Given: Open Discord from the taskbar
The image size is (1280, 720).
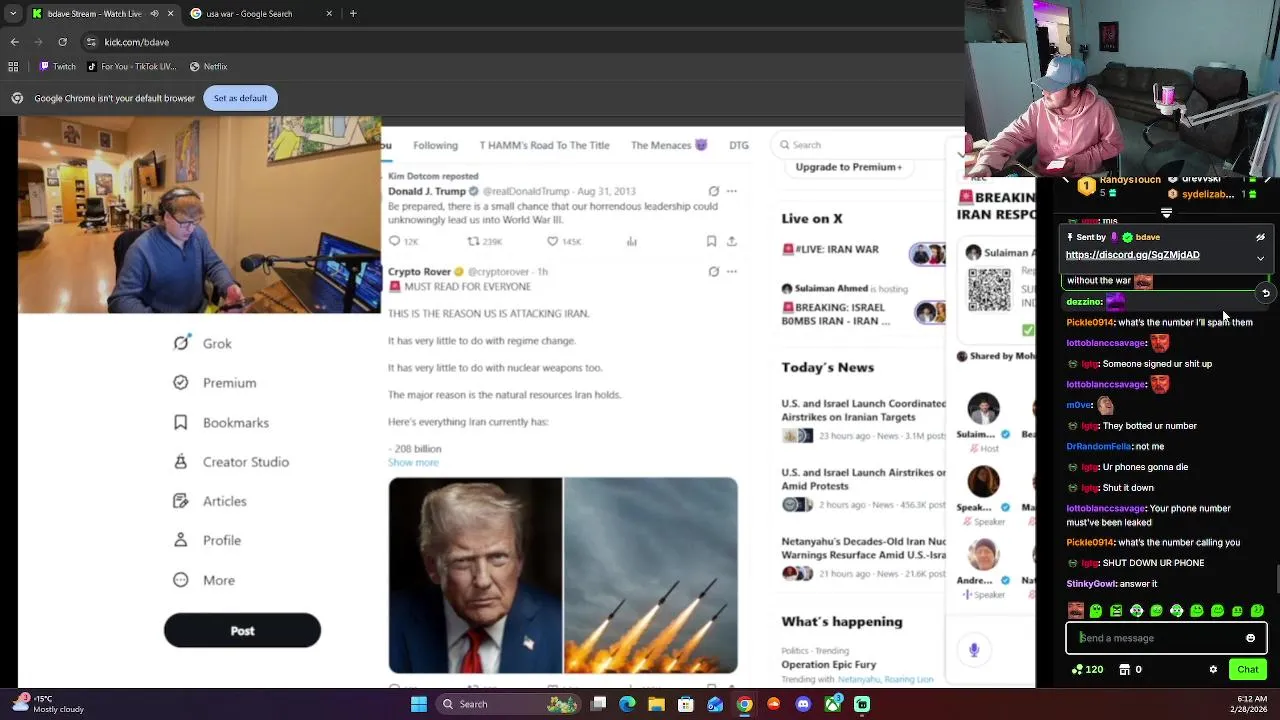Looking at the screenshot, I should click(x=803, y=704).
